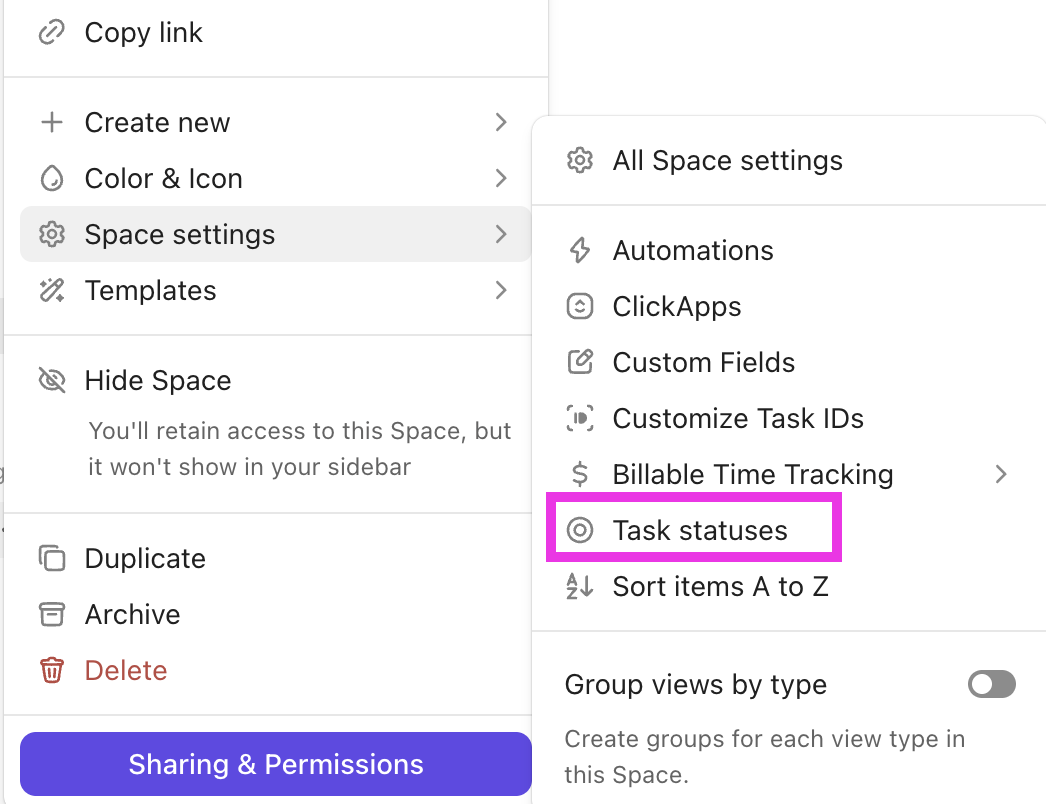Open All Space settings

(x=727, y=160)
